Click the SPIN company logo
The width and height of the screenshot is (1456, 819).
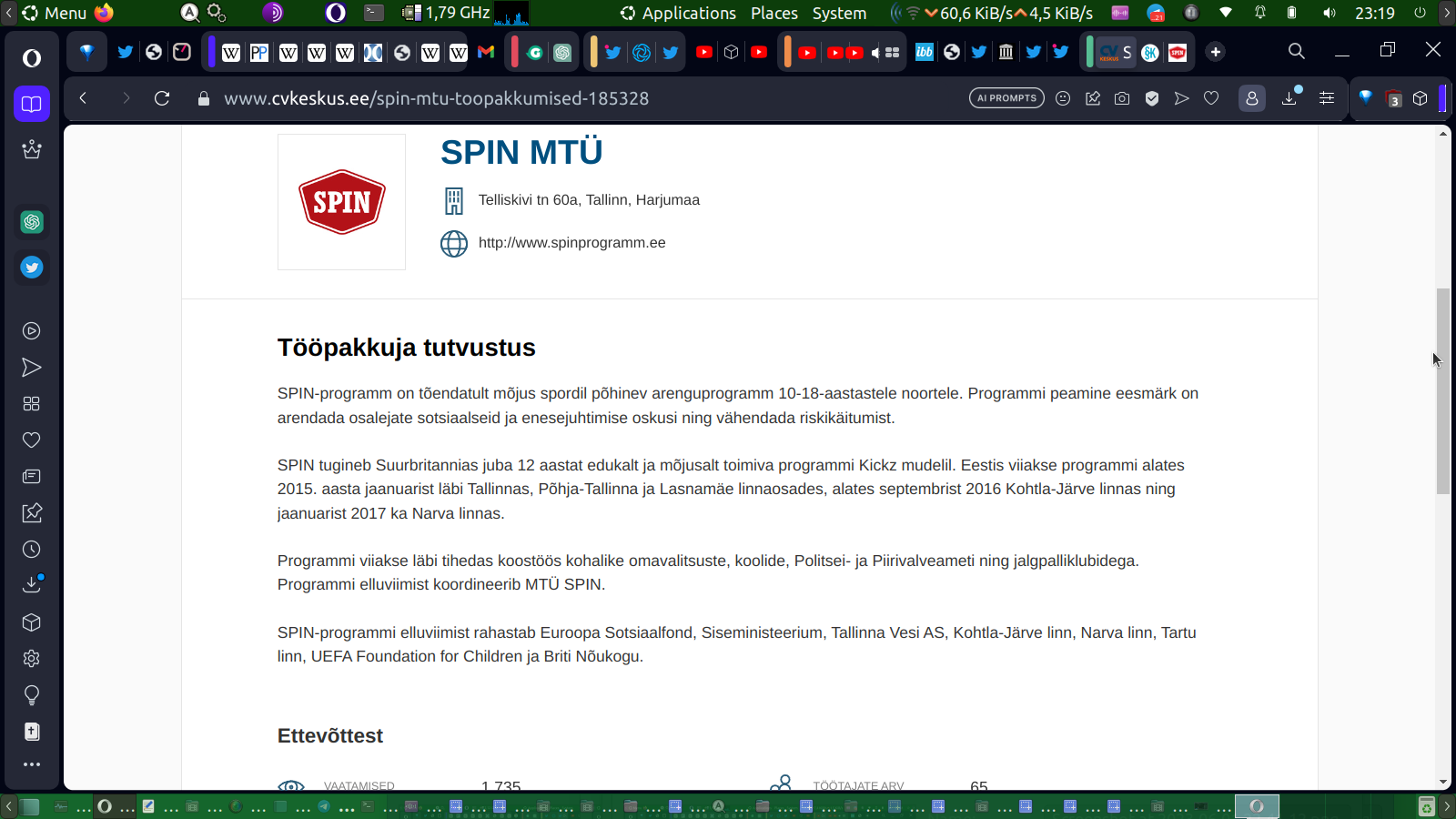[x=342, y=202]
